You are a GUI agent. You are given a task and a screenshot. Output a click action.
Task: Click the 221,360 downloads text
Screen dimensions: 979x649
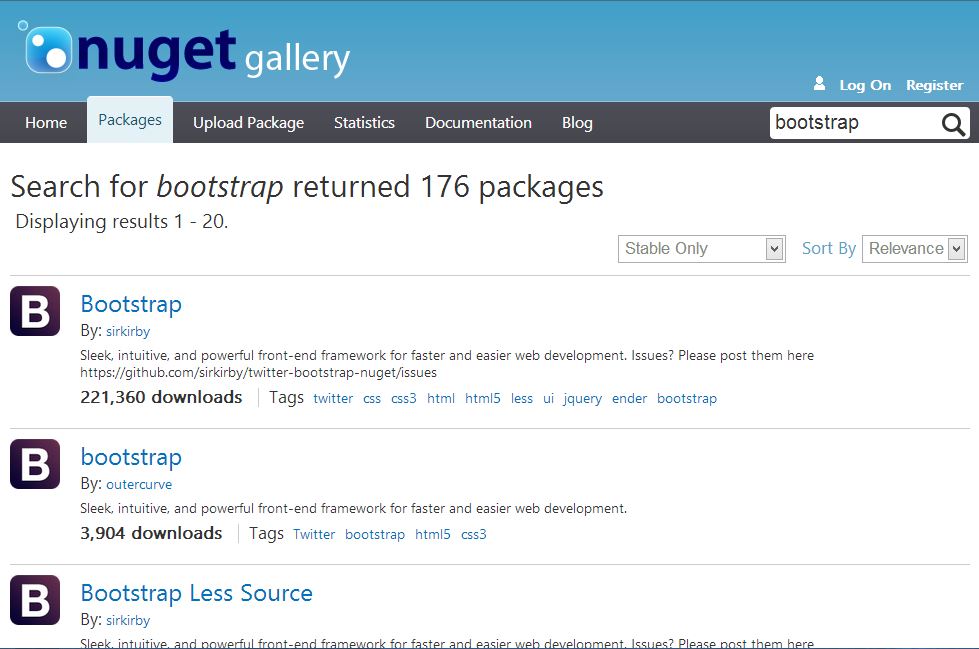pos(161,397)
